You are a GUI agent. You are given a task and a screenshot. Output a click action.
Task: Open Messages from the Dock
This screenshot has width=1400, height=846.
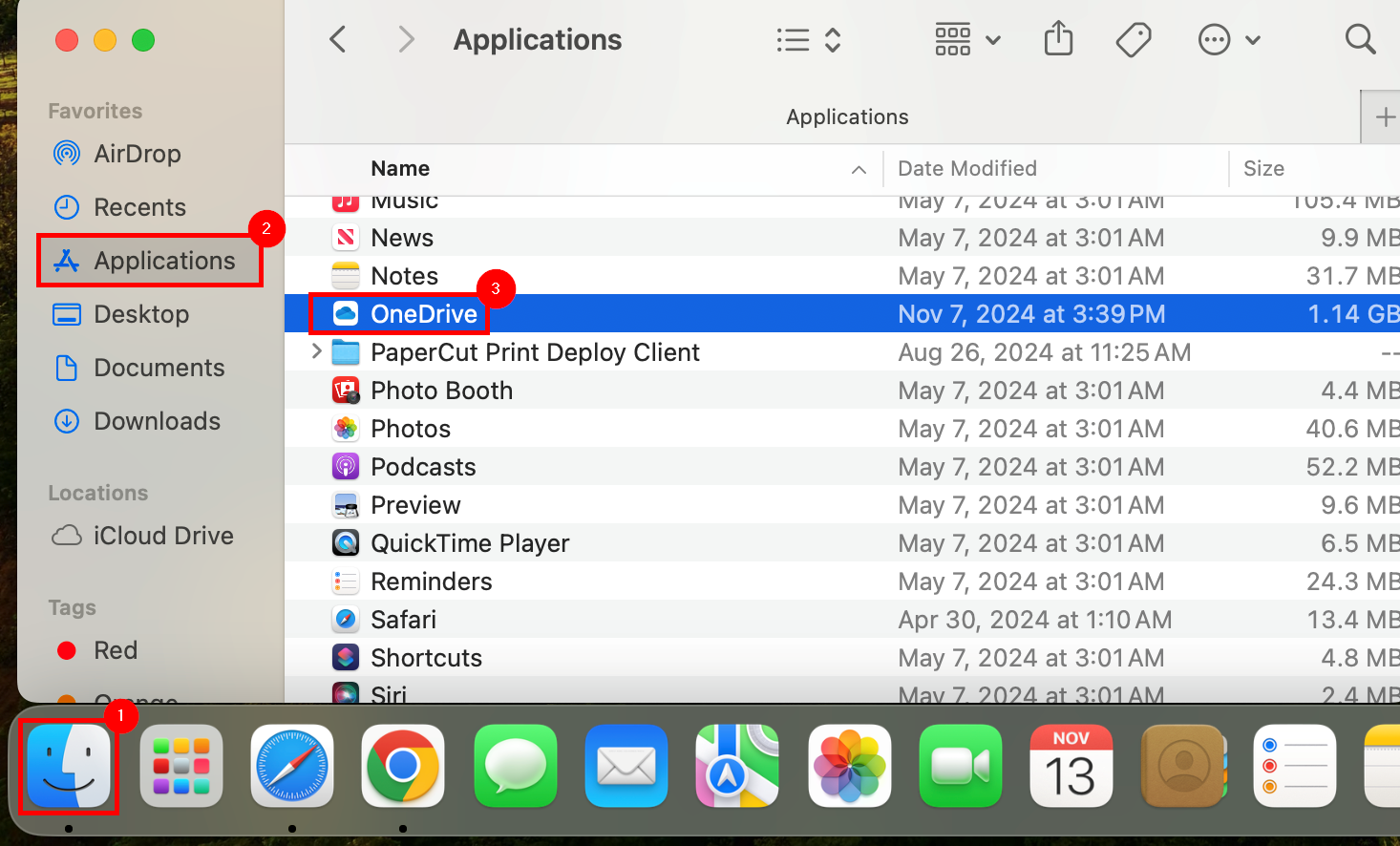(x=515, y=766)
